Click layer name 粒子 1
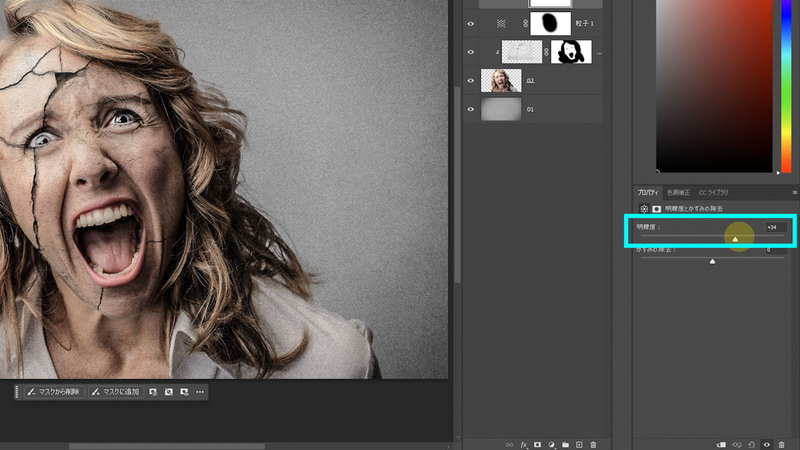Screen dimensions: 800x450 pos(585,23)
